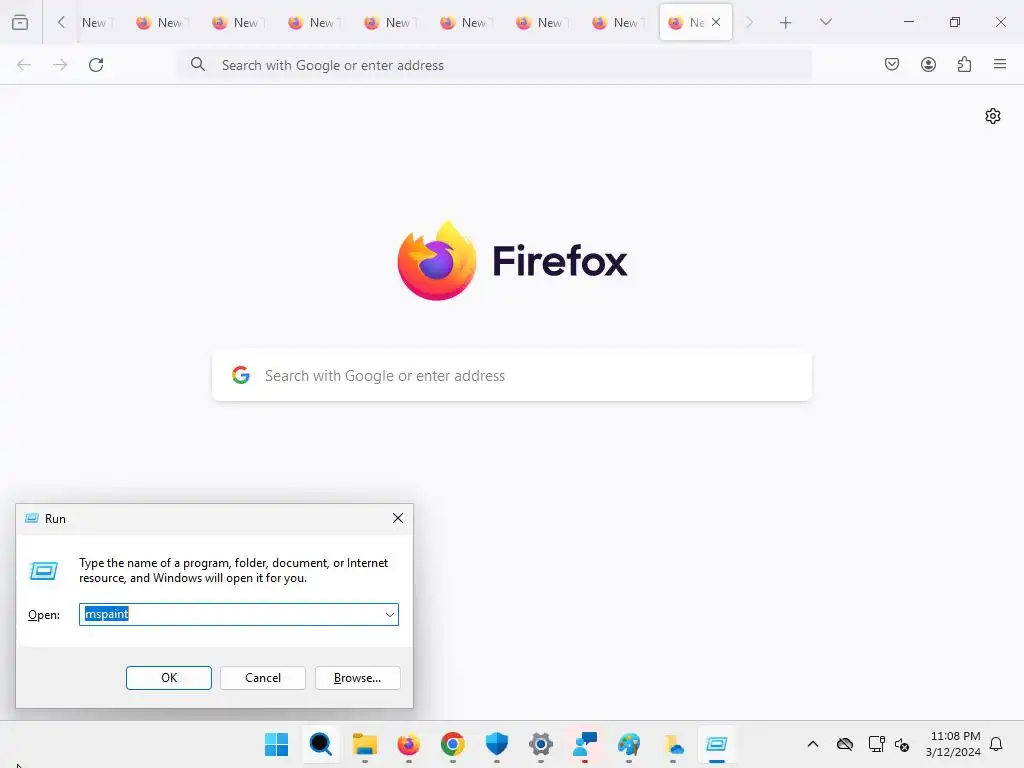Click the Open field containing mspaint

239,615
